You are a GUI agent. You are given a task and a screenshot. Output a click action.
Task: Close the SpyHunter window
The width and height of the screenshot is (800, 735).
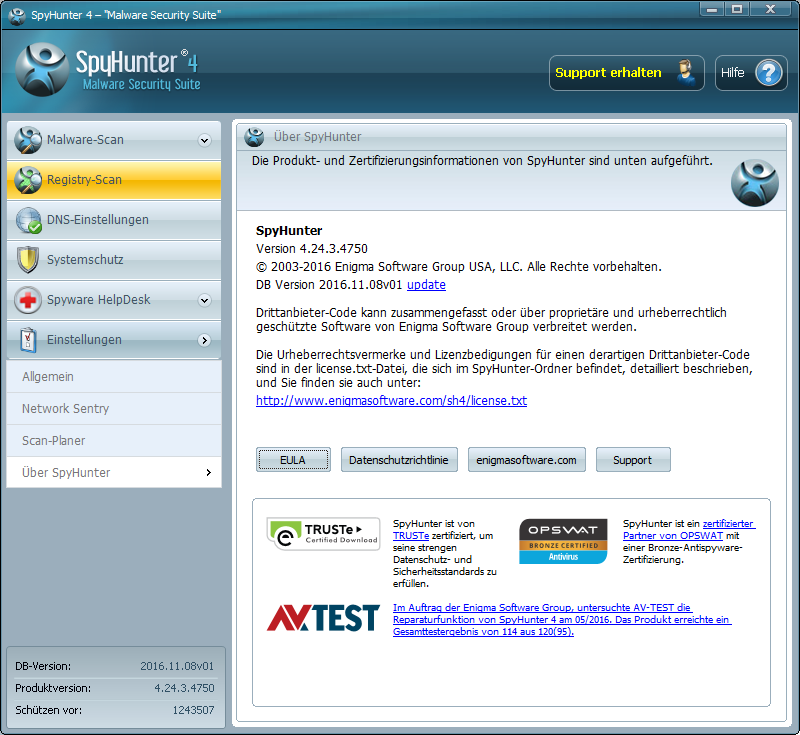pos(770,9)
